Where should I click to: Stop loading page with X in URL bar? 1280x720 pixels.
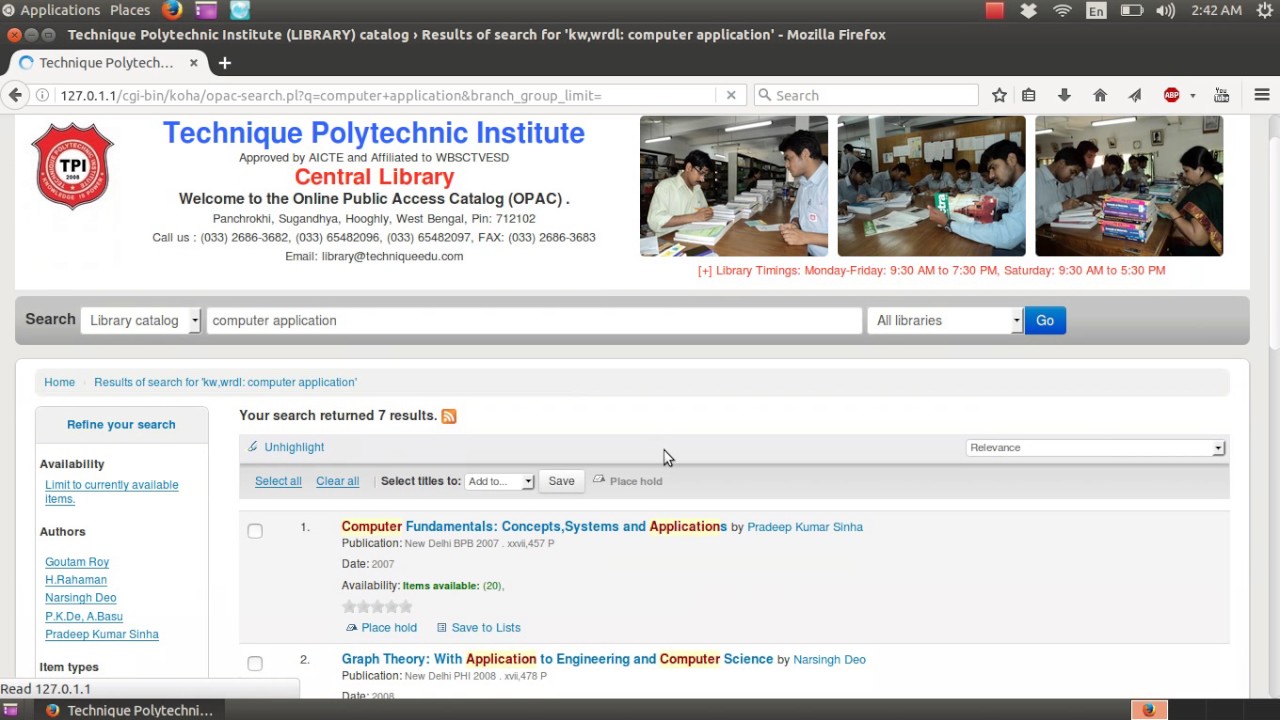coord(731,95)
